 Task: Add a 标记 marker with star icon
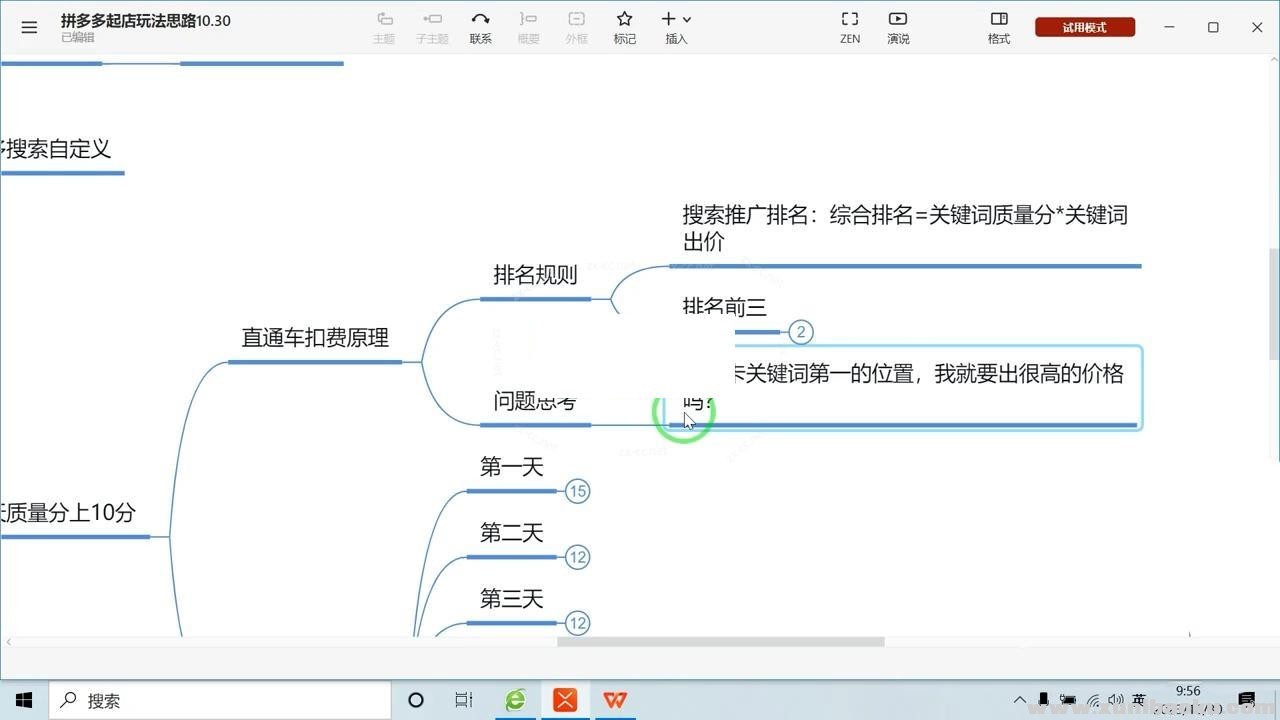(x=624, y=26)
